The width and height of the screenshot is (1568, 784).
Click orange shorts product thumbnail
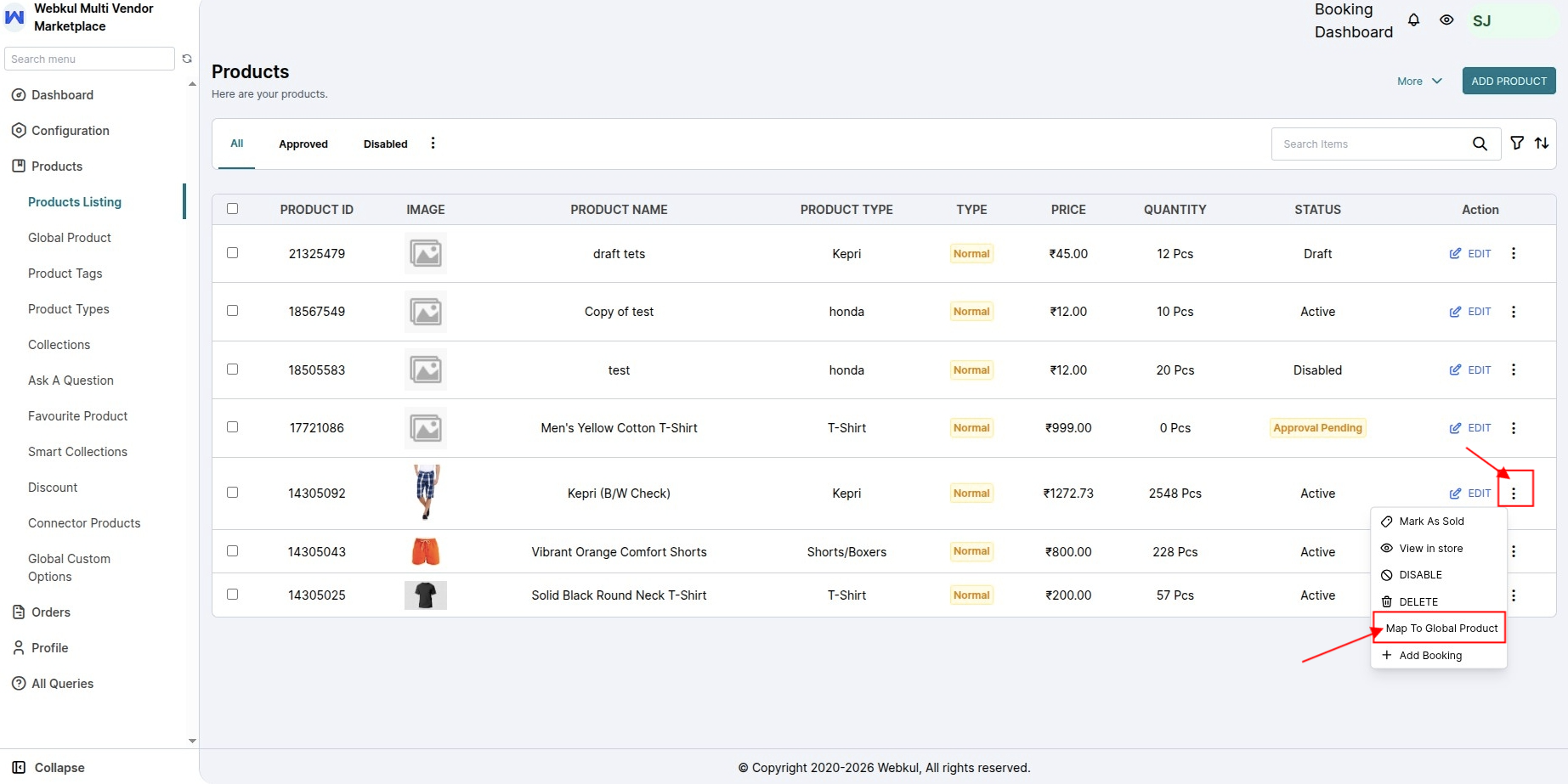tap(426, 551)
